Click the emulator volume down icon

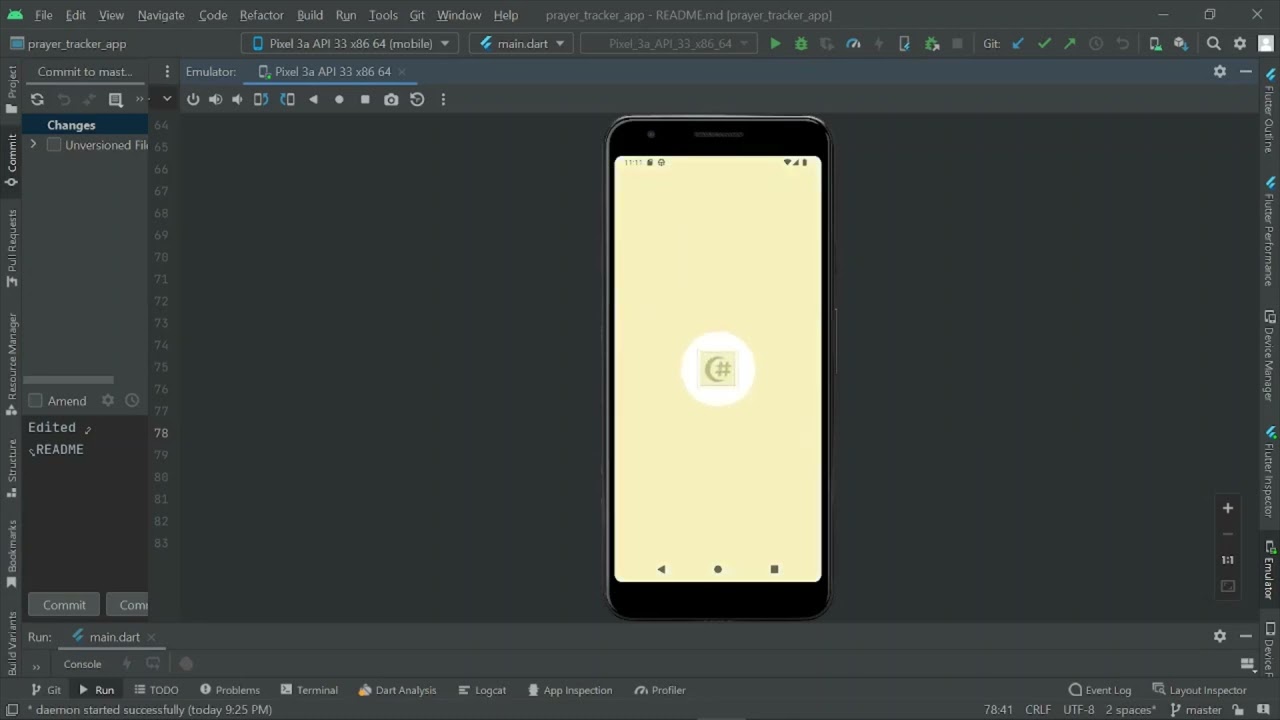(237, 99)
